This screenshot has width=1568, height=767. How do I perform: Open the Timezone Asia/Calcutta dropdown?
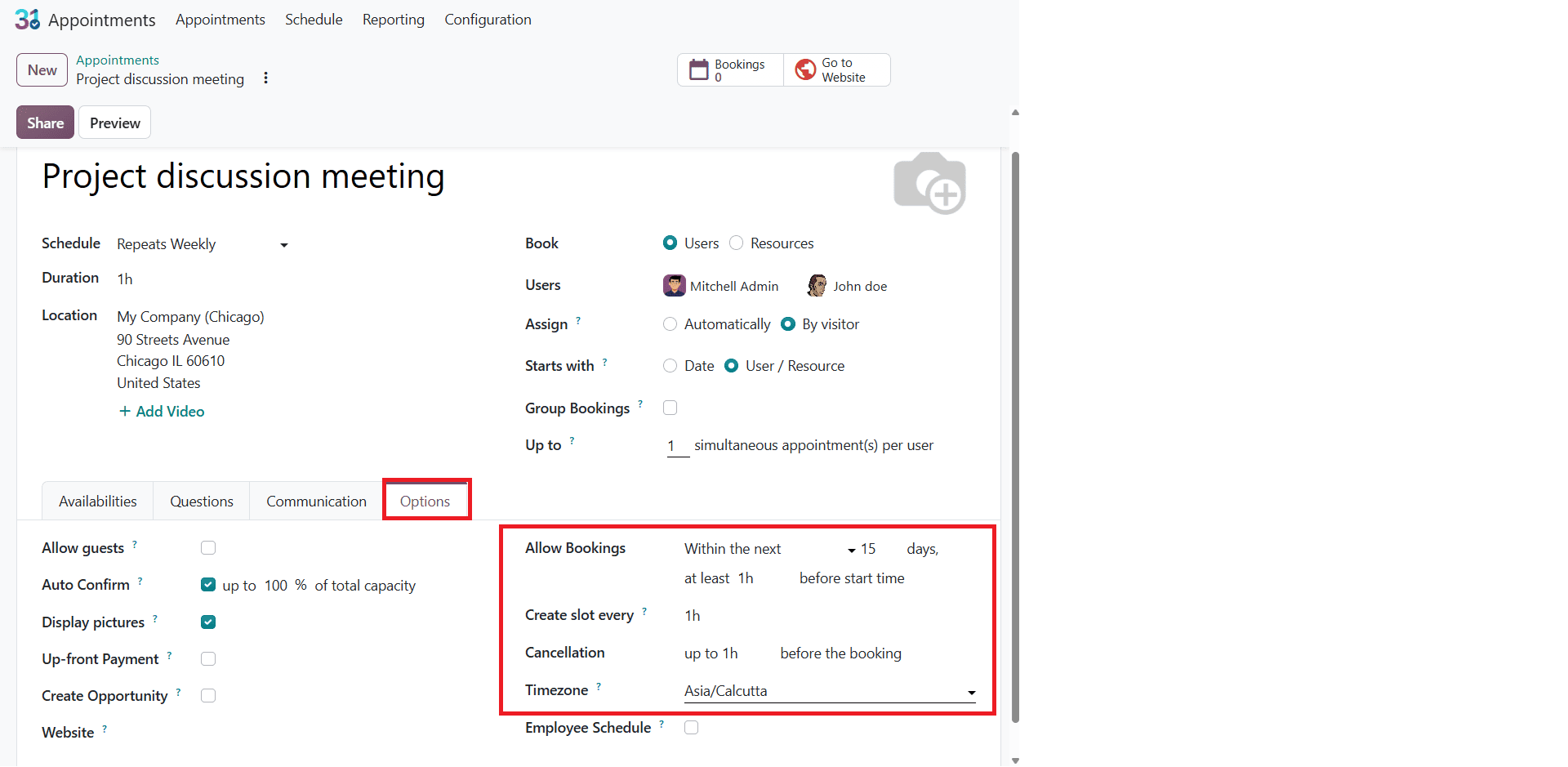830,691
